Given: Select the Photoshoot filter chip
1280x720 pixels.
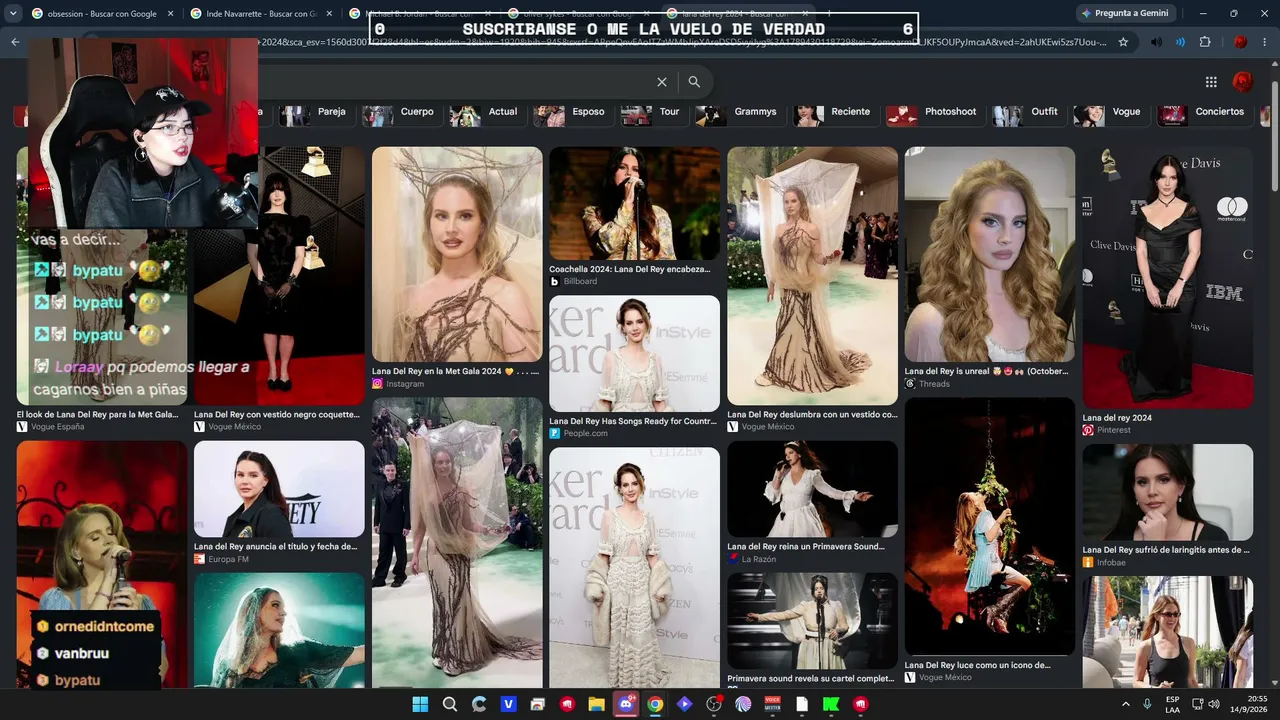Looking at the screenshot, I should click(x=936, y=112).
